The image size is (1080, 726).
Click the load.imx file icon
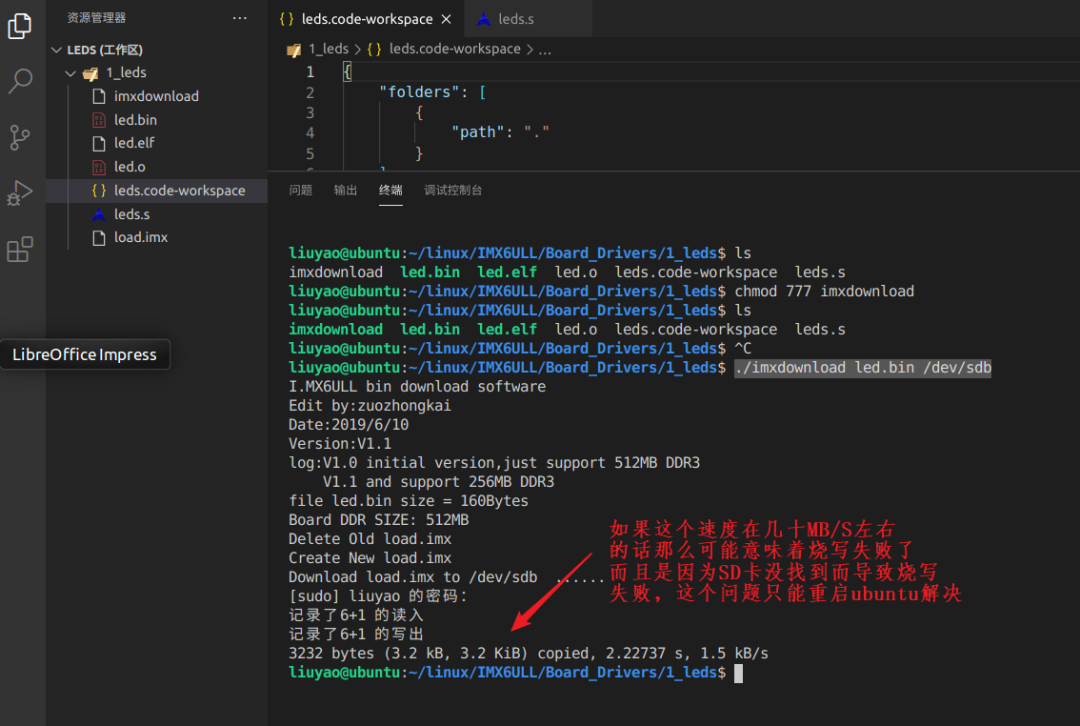[99, 238]
